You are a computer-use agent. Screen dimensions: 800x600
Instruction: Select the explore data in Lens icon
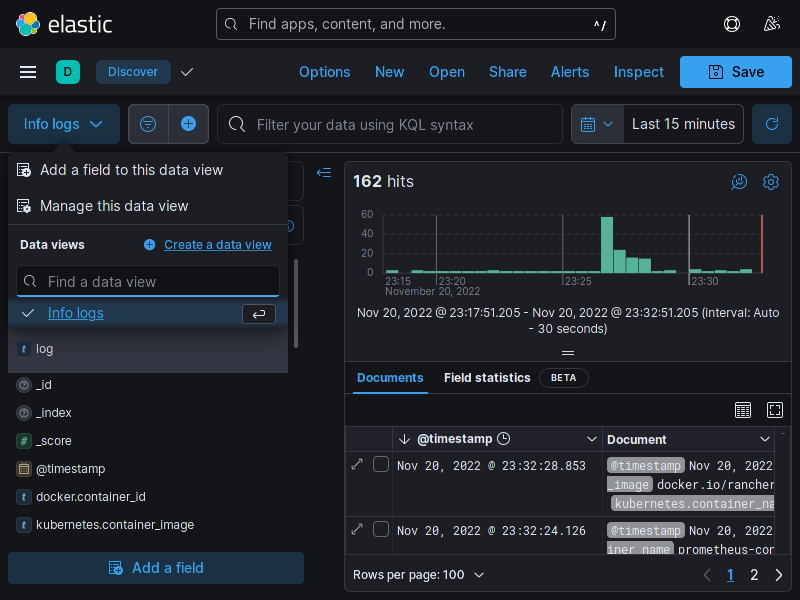click(x=739, y=182)
